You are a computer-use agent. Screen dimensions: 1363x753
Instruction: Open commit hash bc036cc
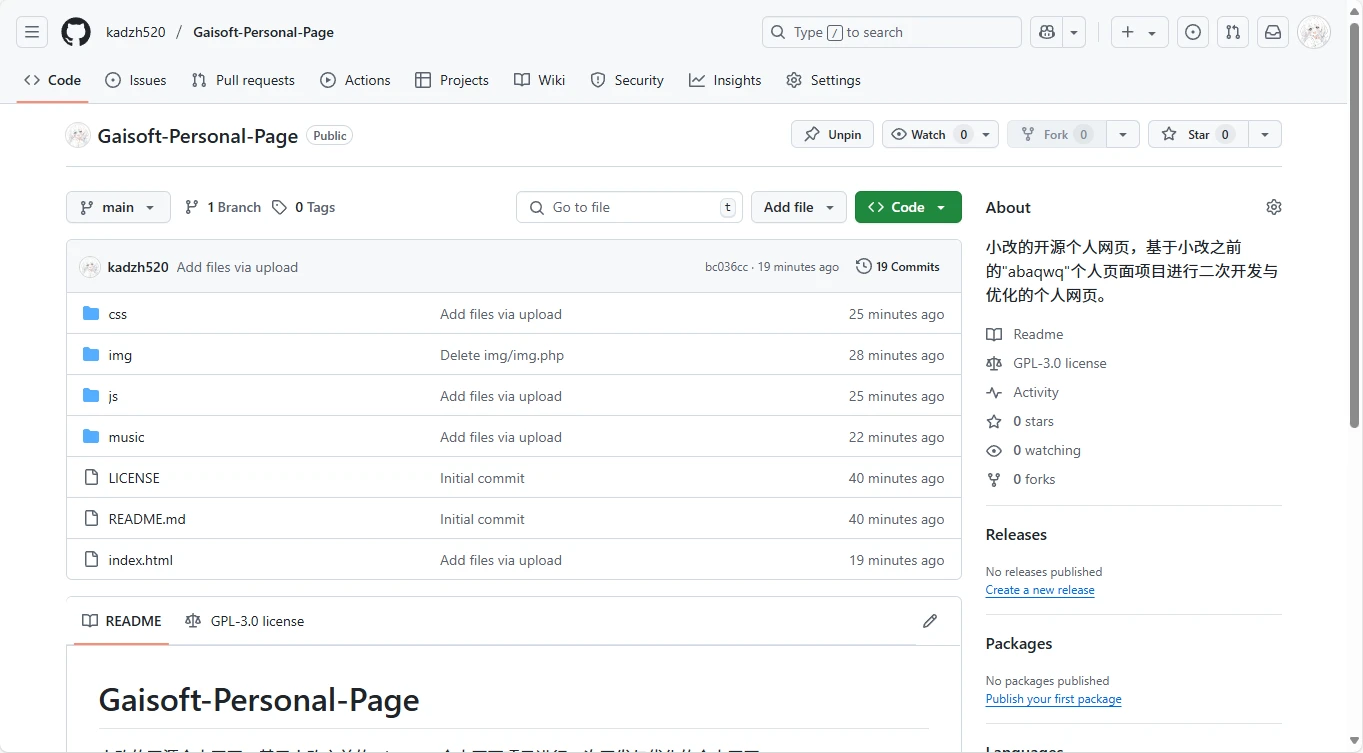coord(726,267)
